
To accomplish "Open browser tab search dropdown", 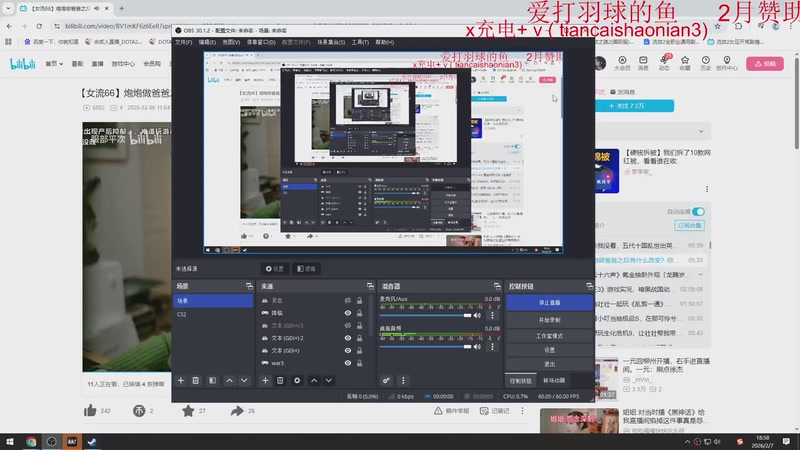I will point(8,8).
